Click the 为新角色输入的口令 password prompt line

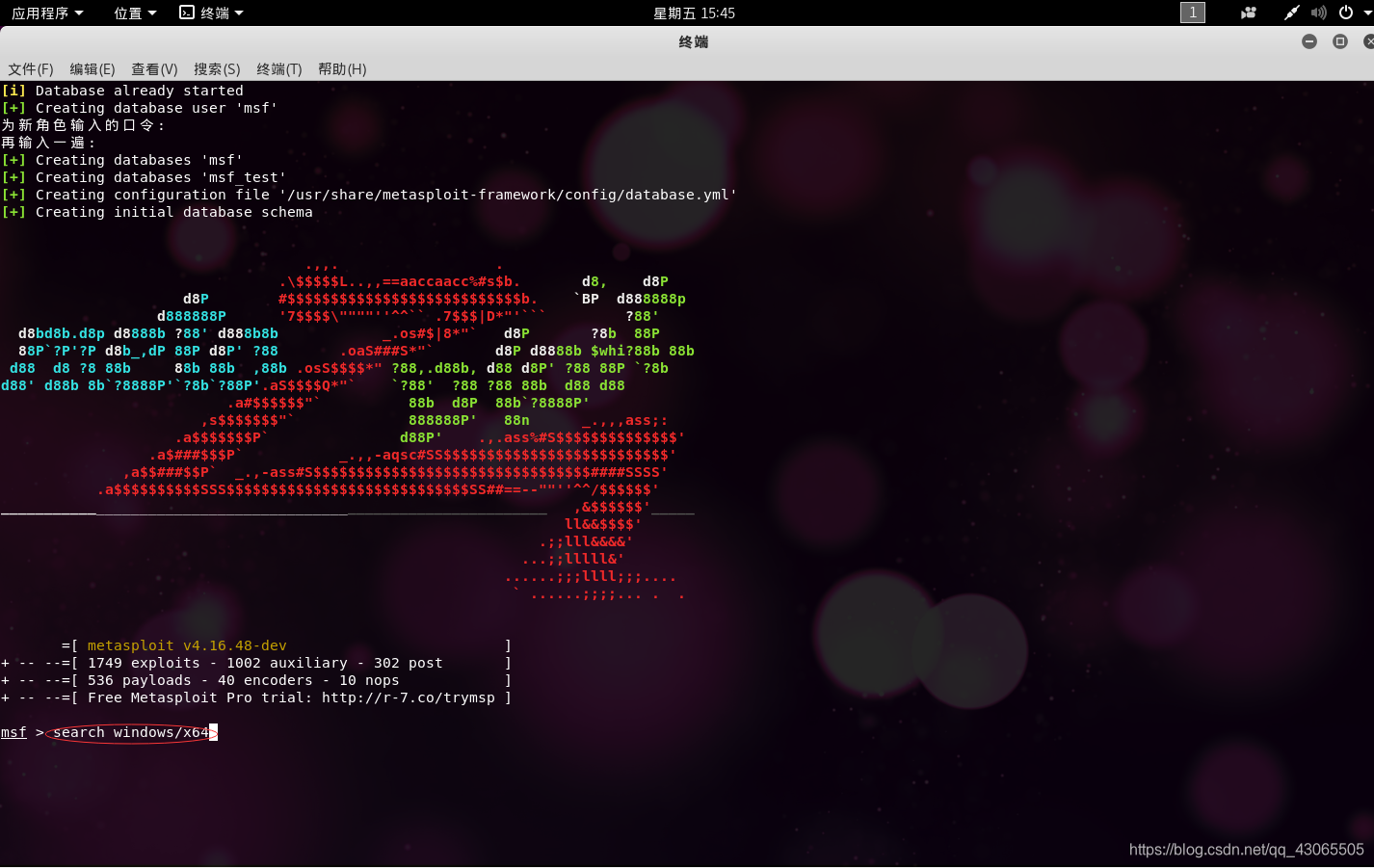tap(84, 126)
